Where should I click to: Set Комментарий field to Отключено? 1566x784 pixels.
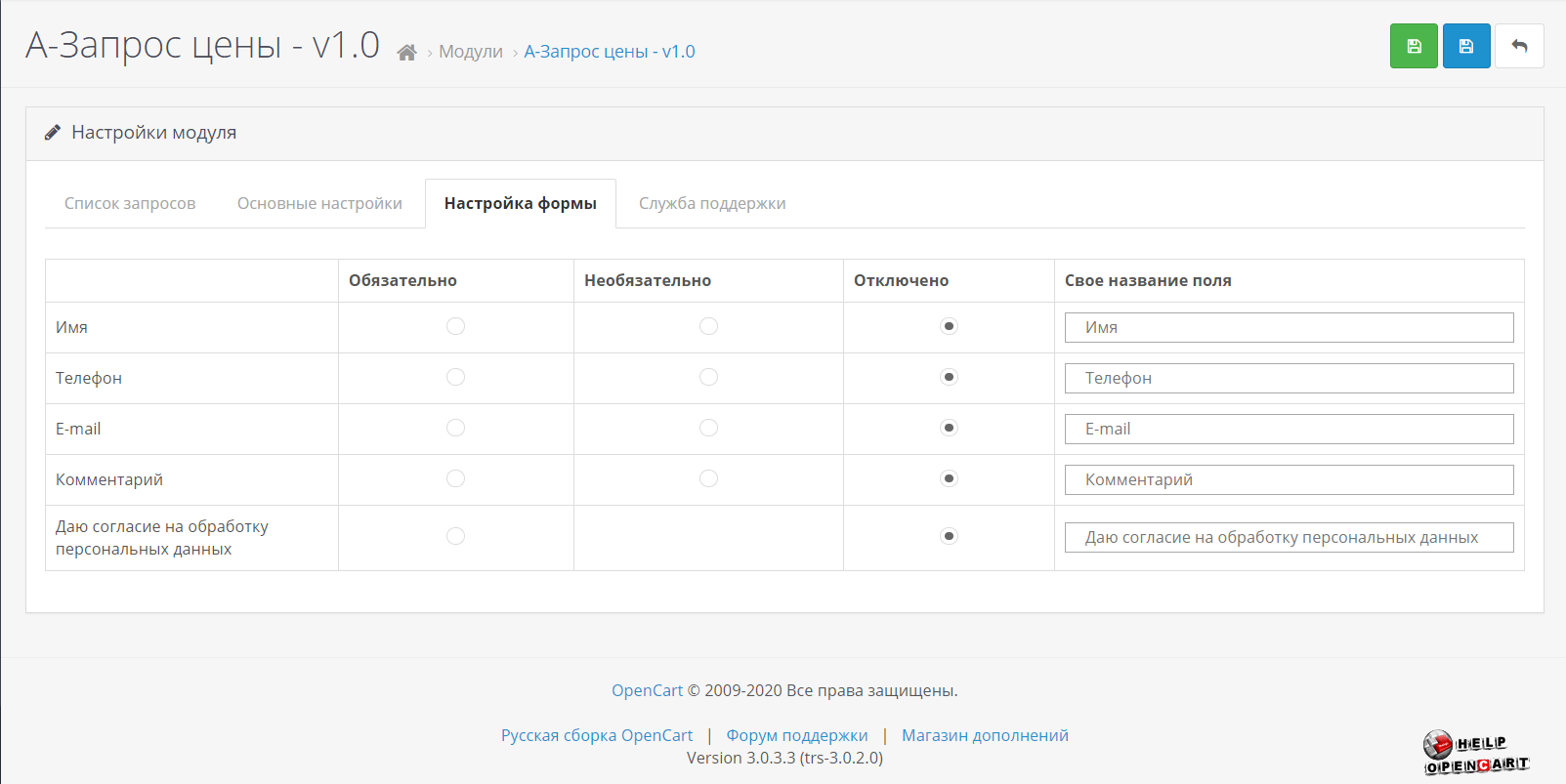(x=949, y=478)
